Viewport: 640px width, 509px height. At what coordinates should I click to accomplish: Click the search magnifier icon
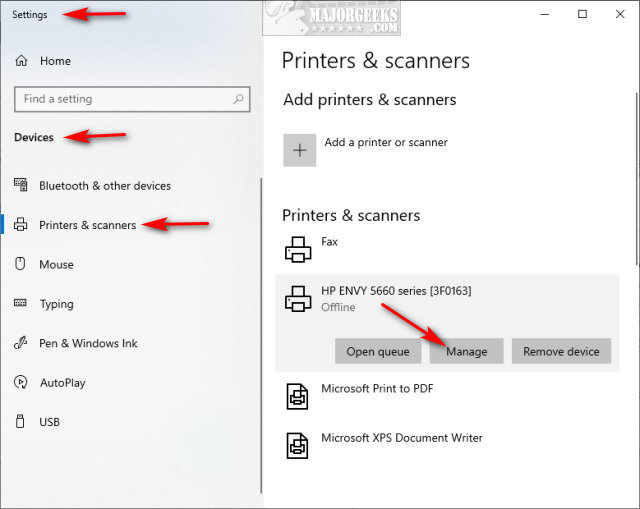coord(238,99)
